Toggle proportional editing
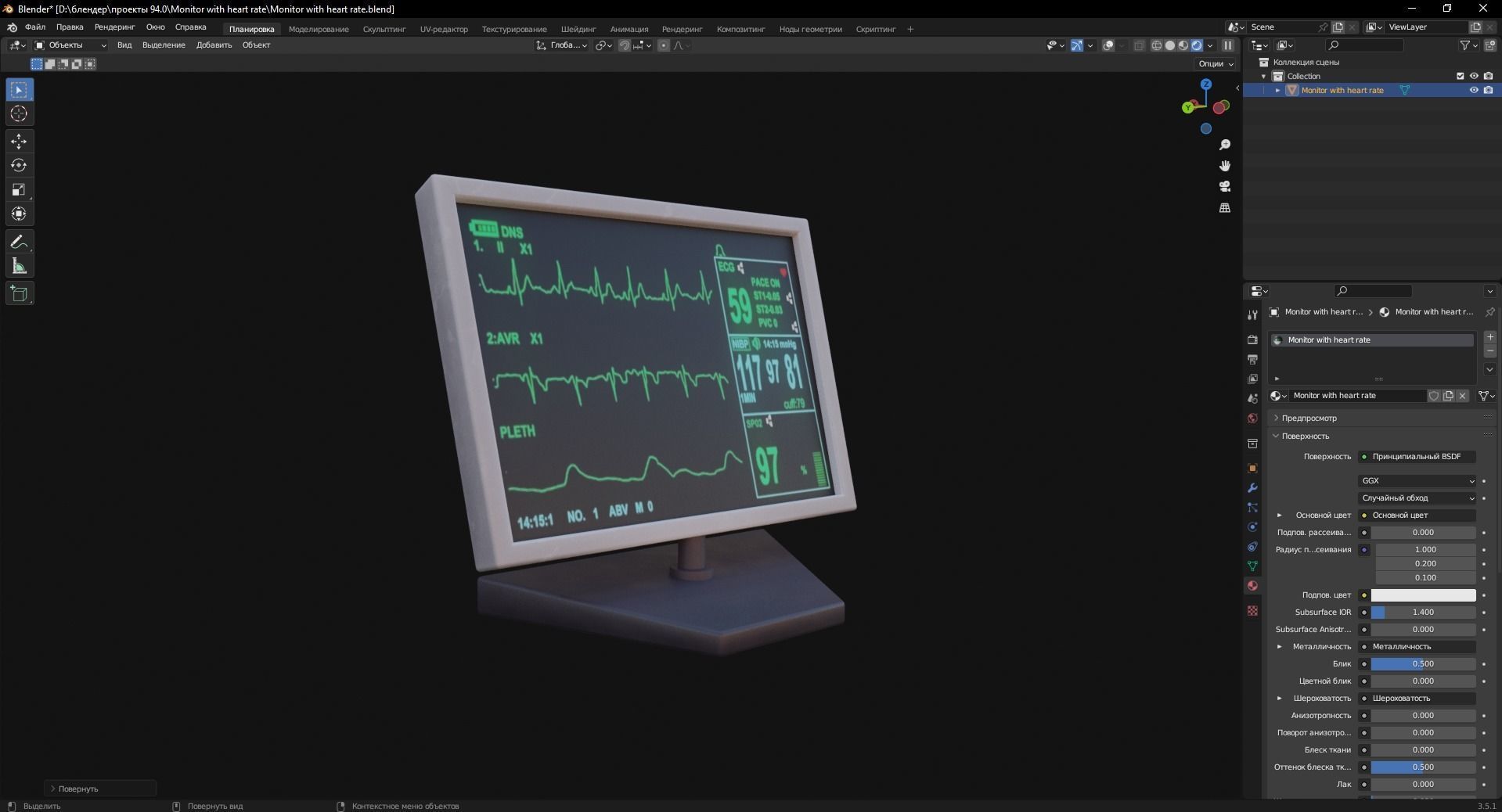Screen dimensions: 1502x812 pos(664,45)
